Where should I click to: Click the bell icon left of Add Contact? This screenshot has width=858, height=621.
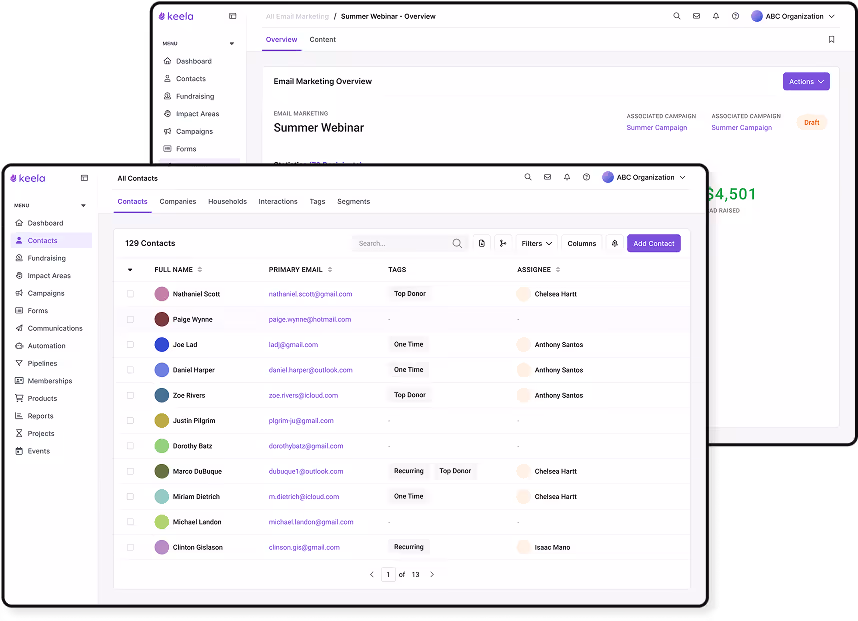tap(614, 243)
